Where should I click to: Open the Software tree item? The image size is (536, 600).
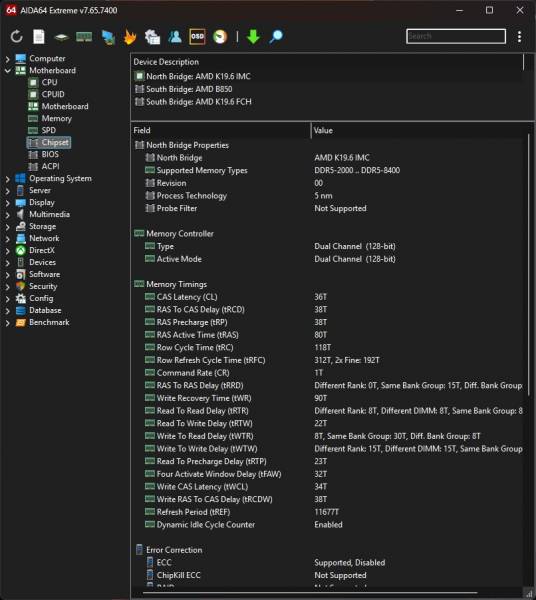[x=38, y=275]
